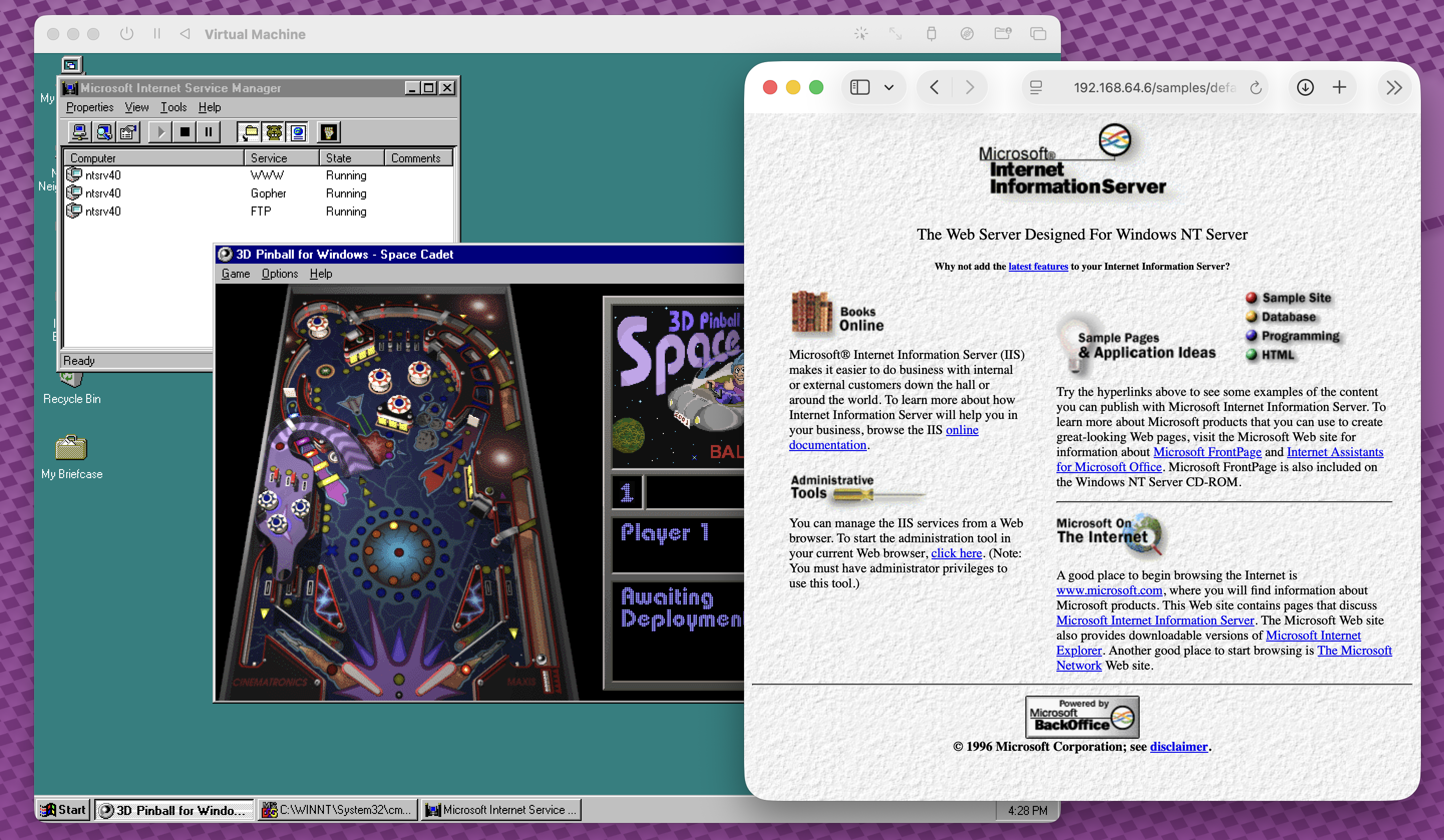Image resolution: width=1444 pixels, height=840 pixels.
Task: Click the Windows Start button
Action: [64, 809]
